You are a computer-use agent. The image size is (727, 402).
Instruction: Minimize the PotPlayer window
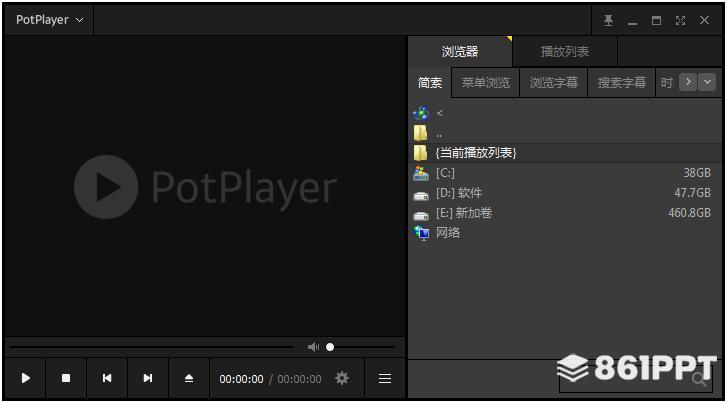point(632,21)
